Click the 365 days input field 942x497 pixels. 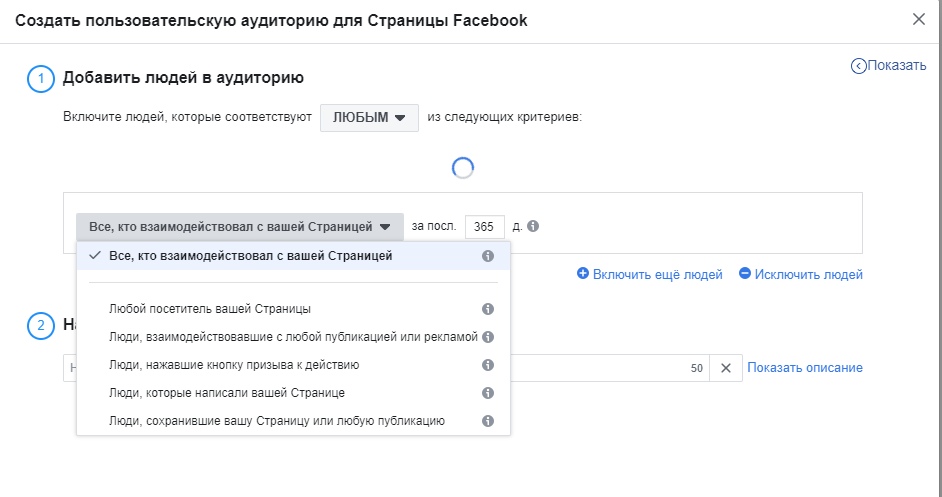[x=485, y=227]
